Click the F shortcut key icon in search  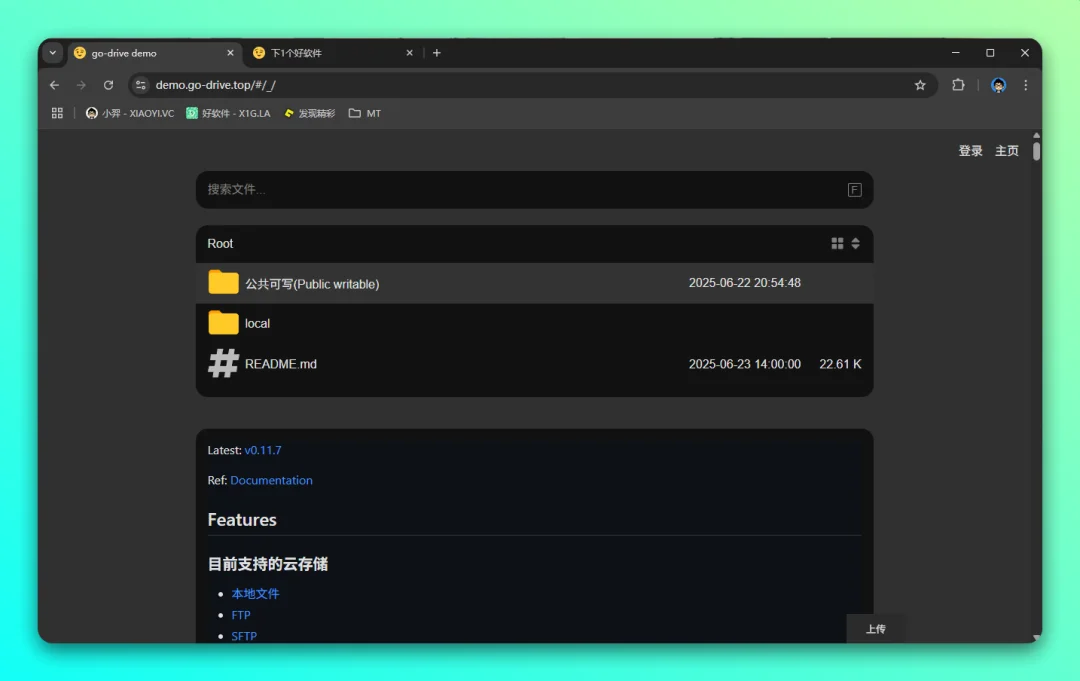point(854,189)
